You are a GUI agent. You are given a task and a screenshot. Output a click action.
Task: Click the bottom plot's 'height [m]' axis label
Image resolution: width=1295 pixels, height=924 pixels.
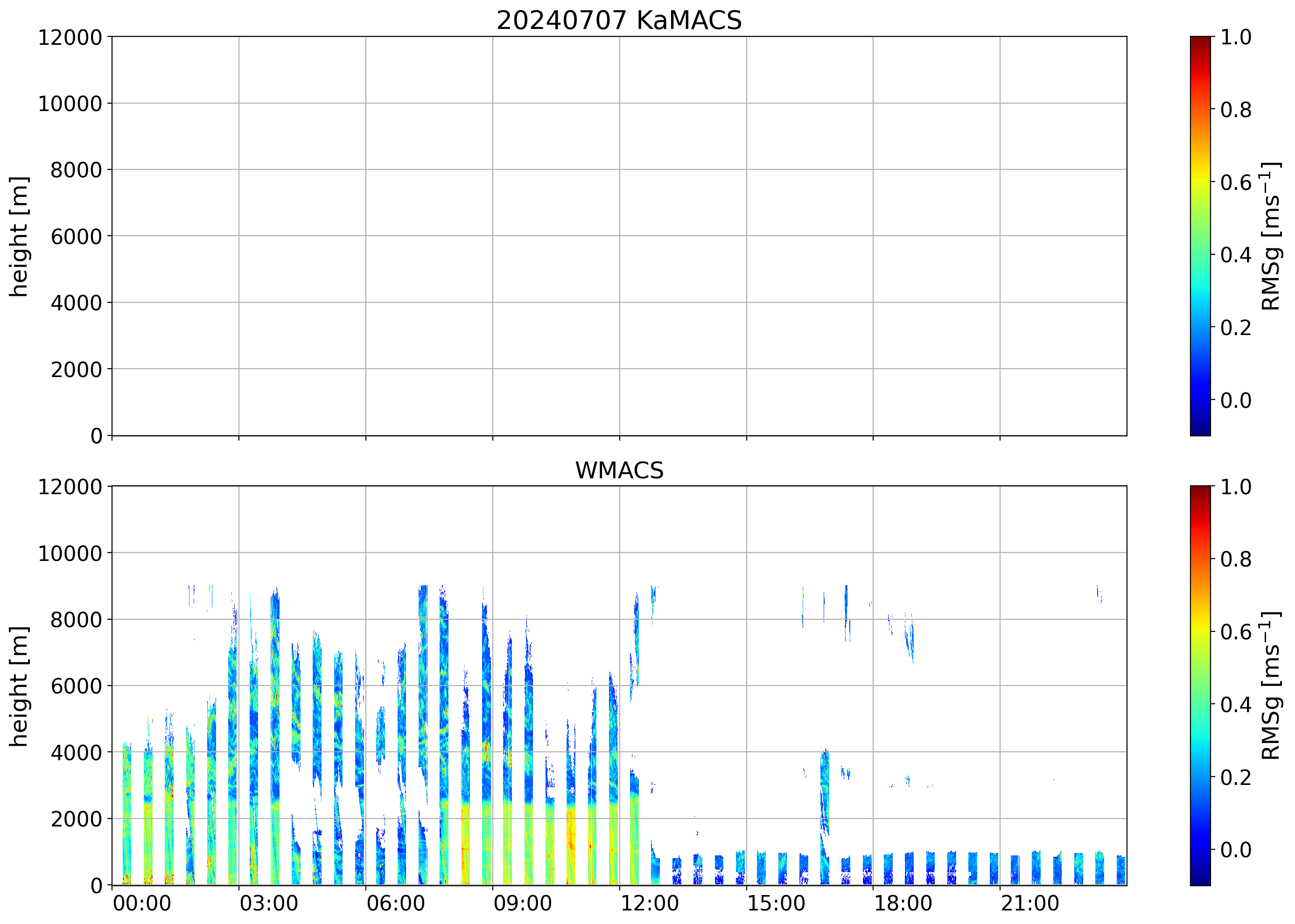pyautogui.click(x=19, y=686)
